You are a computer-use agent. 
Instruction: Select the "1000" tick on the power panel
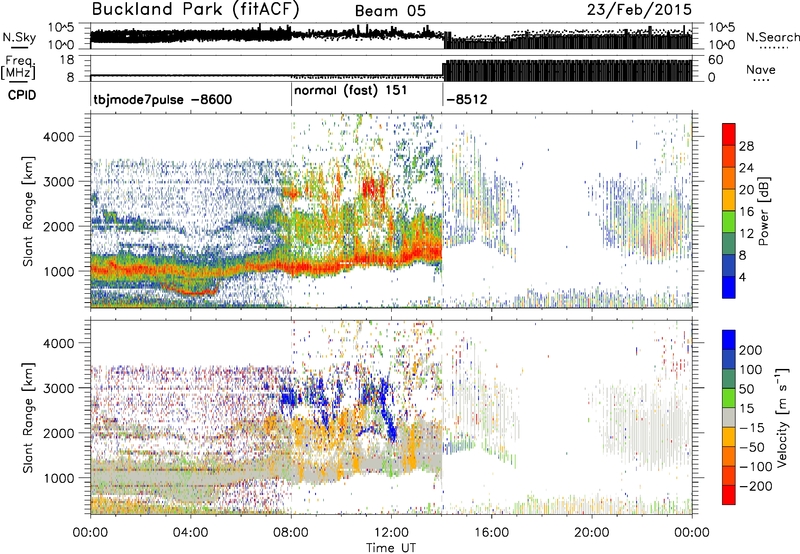(58, 272)
